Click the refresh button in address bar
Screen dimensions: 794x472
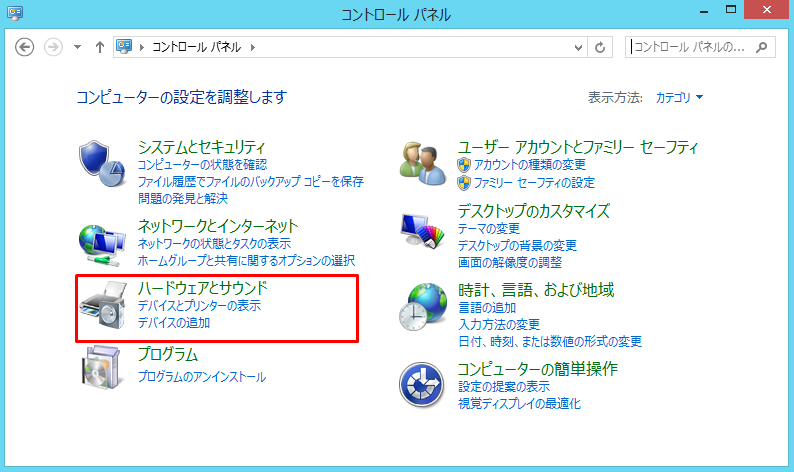[x=600, y=47]
